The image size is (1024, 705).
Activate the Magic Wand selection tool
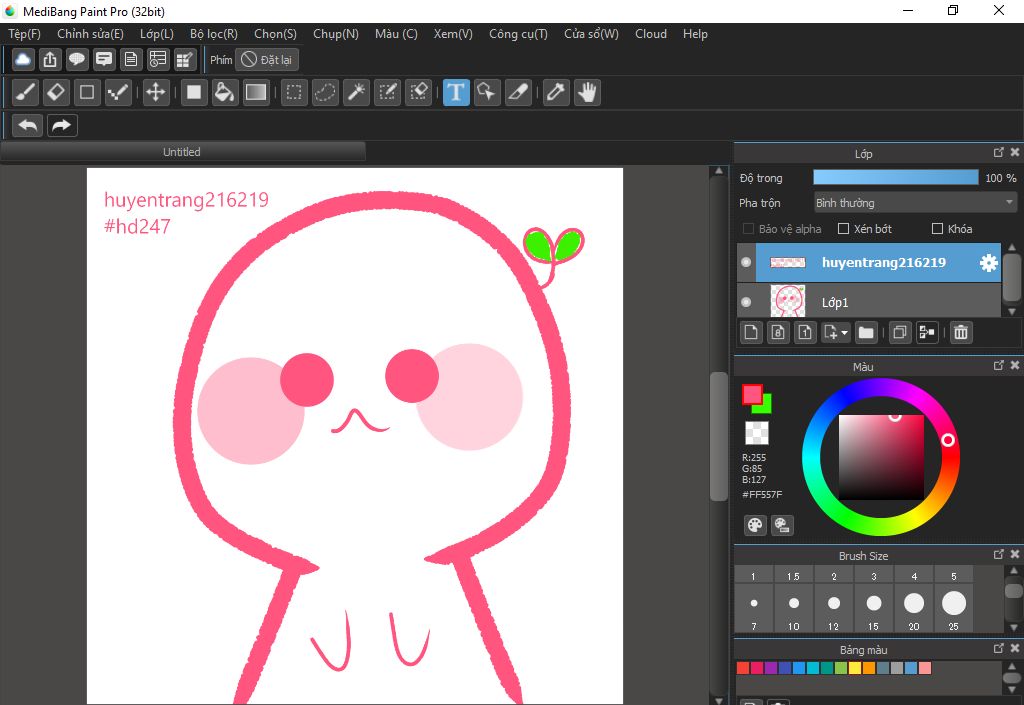(356, 93)
